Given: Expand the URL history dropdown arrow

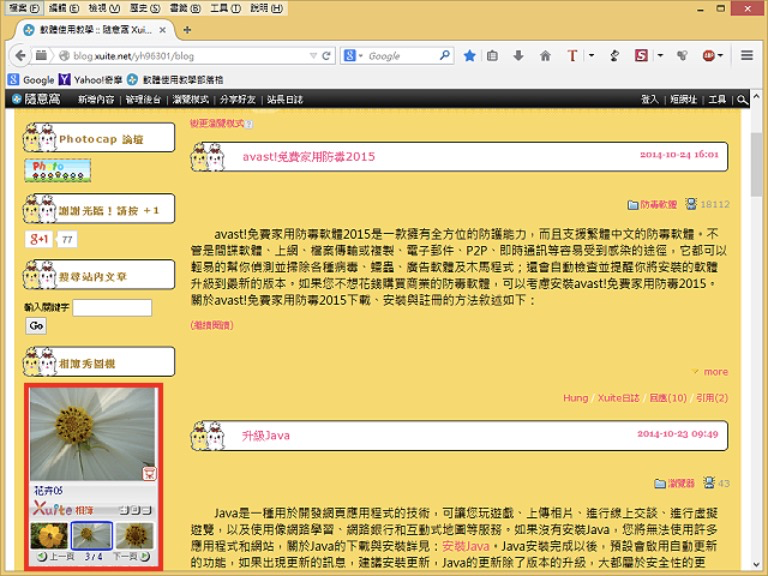Looking at the screenshot, I should pyautogui.click(x=313, y=56).
